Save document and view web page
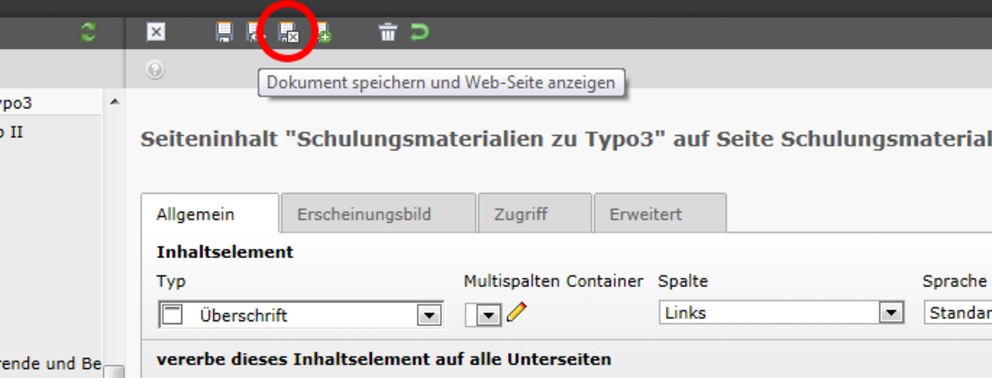 pos(256,32)
